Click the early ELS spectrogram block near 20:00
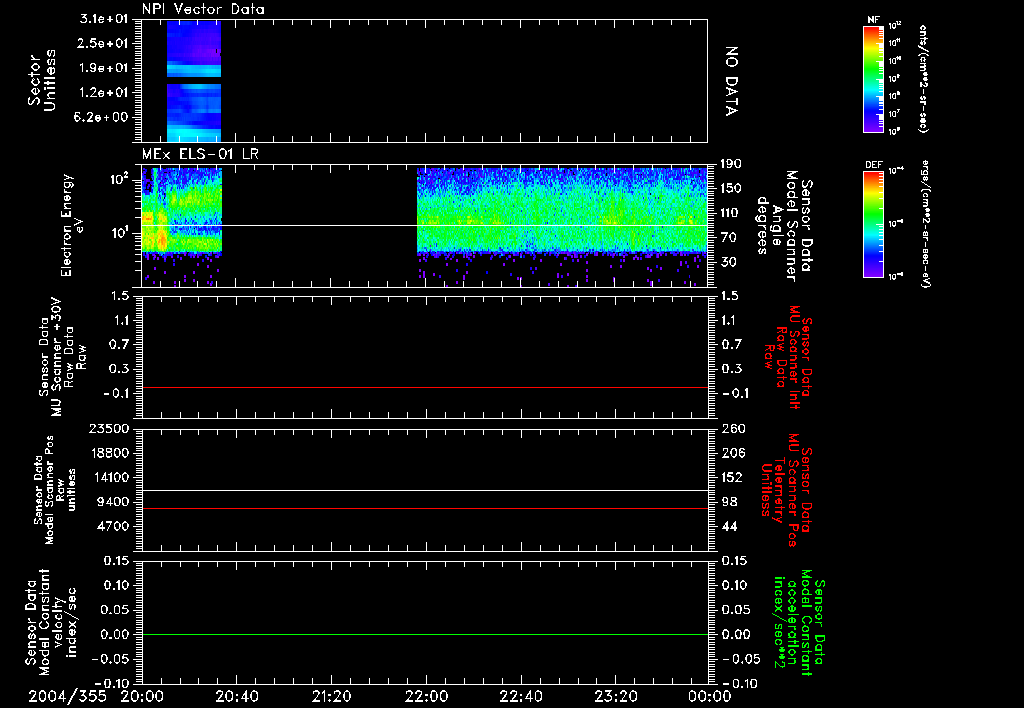 [x=182, y=227]
